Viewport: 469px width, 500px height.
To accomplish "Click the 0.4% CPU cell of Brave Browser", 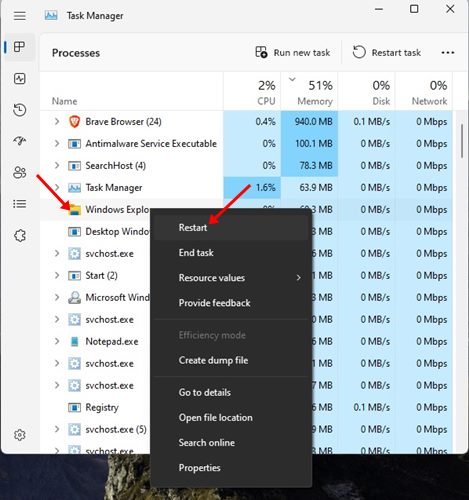I will click(252, 122).
